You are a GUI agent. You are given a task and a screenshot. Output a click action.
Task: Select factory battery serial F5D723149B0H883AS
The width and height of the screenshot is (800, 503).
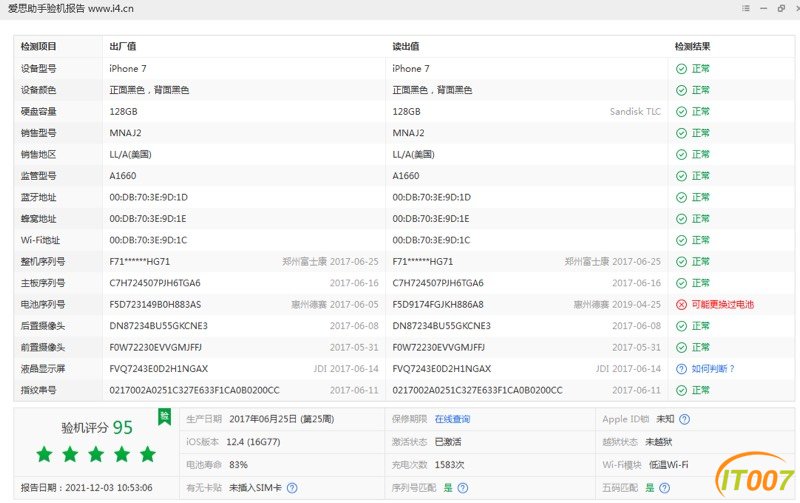pyautogui.click(x=155, y=305)
